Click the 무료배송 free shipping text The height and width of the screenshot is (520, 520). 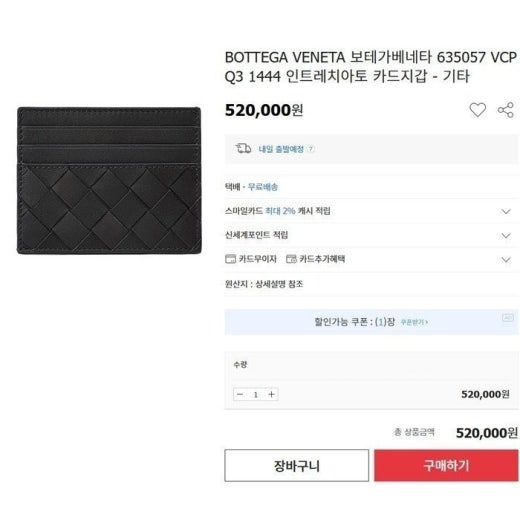click(263, 187)
